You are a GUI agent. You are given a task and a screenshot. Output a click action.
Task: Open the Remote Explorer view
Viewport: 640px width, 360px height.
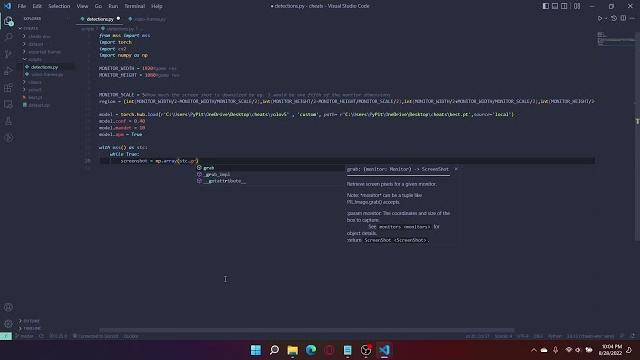(x=8, y=104)
